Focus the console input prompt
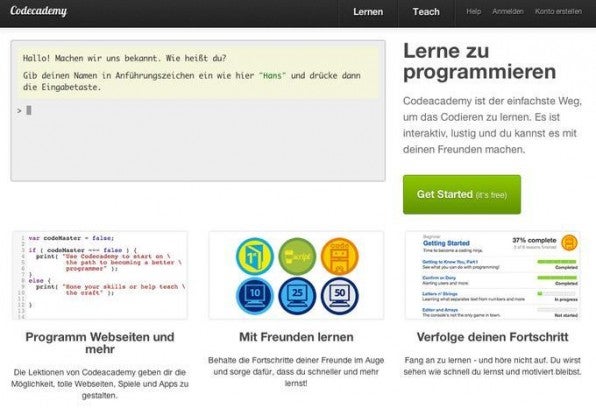Viewport: 596px width, 408px height. 198,111
